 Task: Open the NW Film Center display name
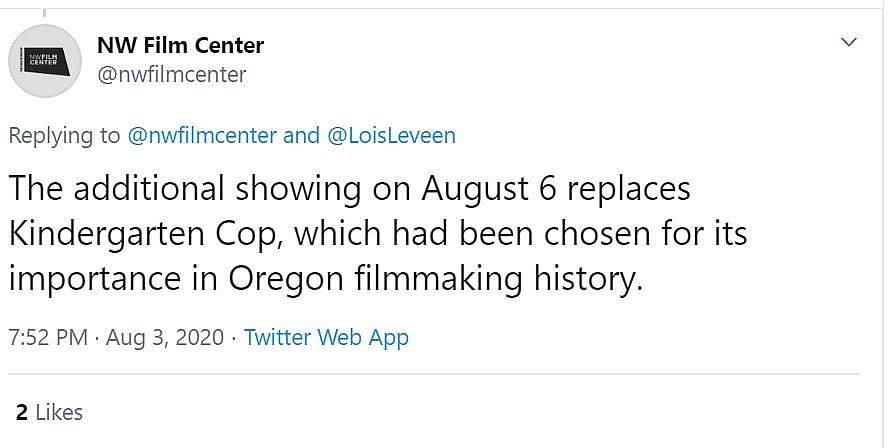[180, 45]
